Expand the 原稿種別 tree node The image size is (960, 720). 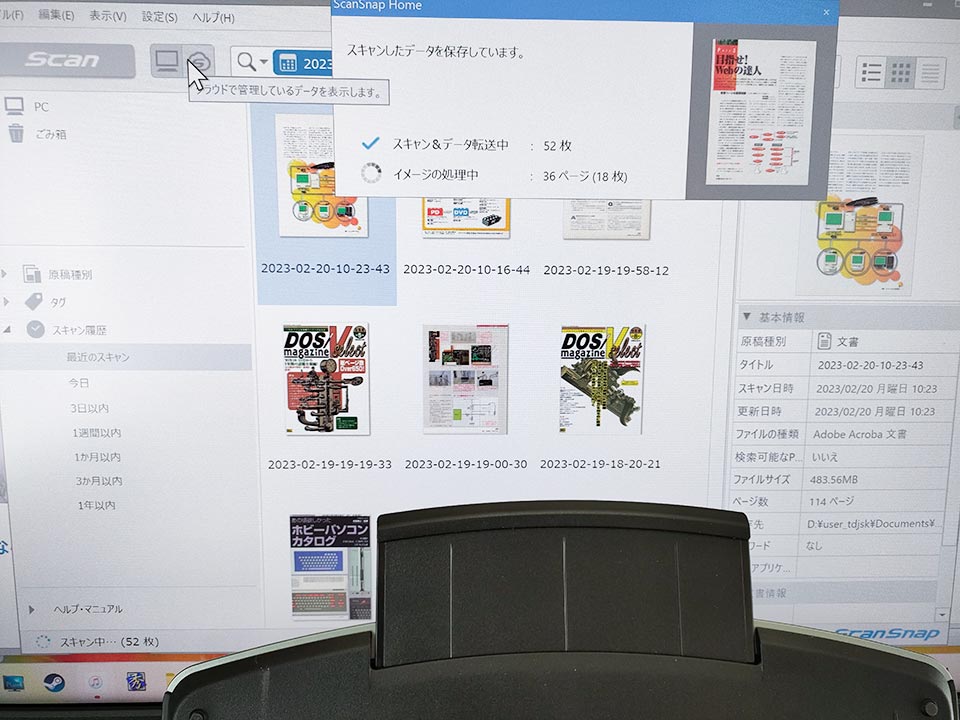[x=7, y=274]
